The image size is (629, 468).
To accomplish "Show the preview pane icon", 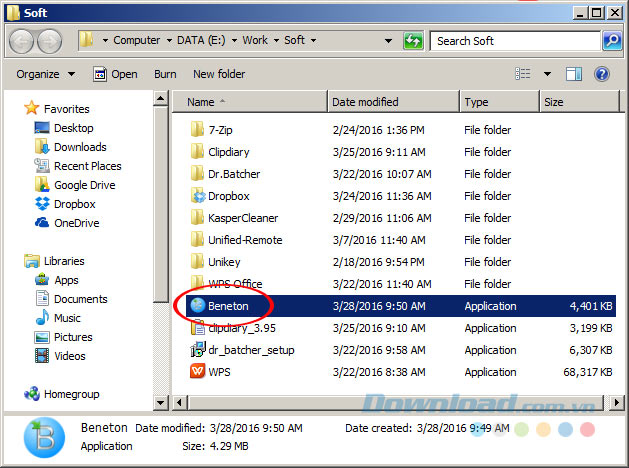I will click(574, 74).
